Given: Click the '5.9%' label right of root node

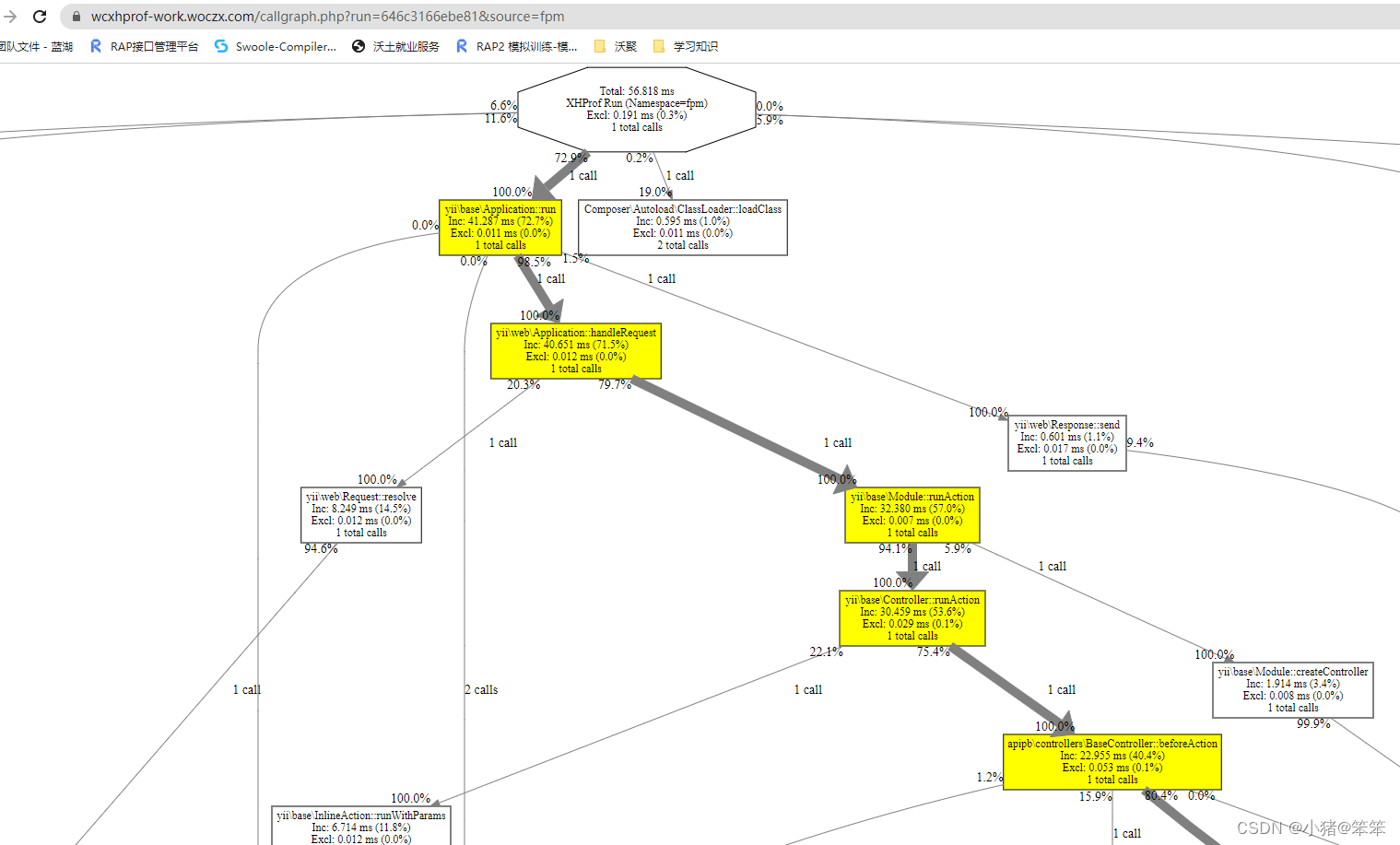Looking at the screenshot, I should click(770, 120).
